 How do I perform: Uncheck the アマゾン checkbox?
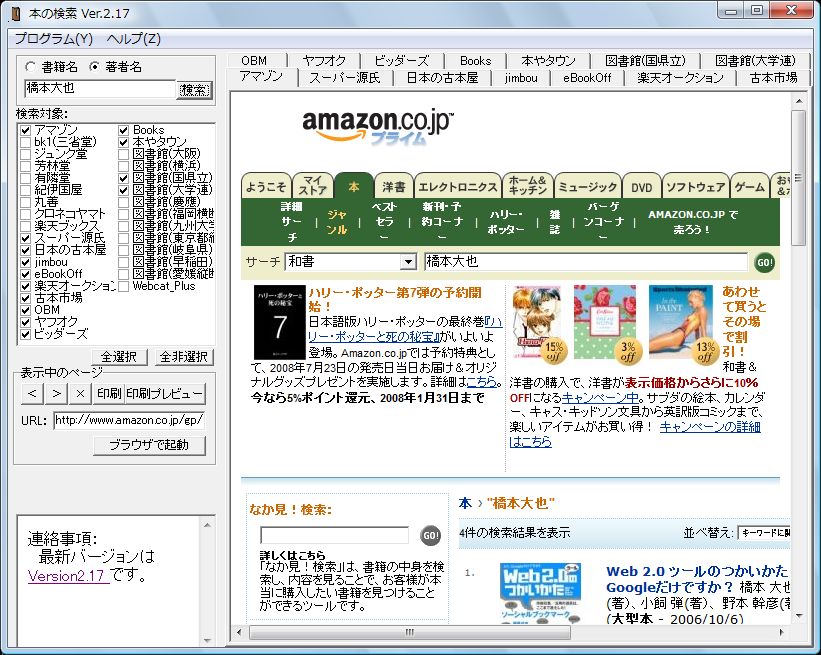tap(25, 130)
